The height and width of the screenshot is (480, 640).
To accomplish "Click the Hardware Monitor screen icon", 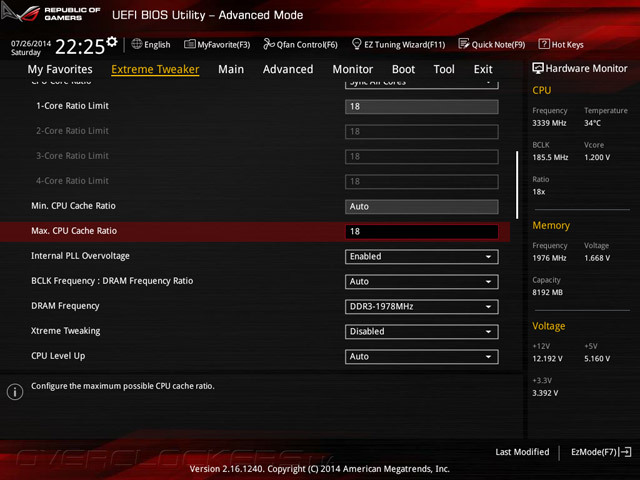I will [x=538, y=68].
